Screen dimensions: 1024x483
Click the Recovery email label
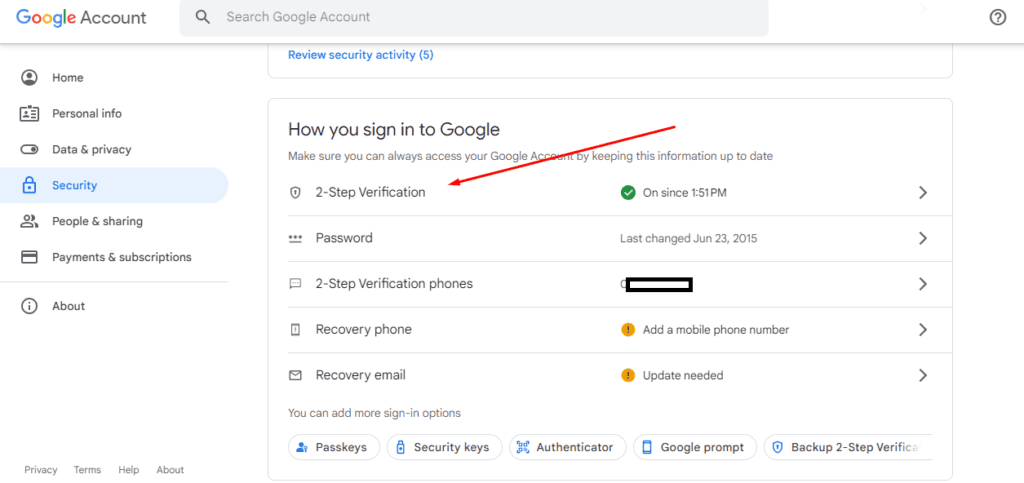360,375
